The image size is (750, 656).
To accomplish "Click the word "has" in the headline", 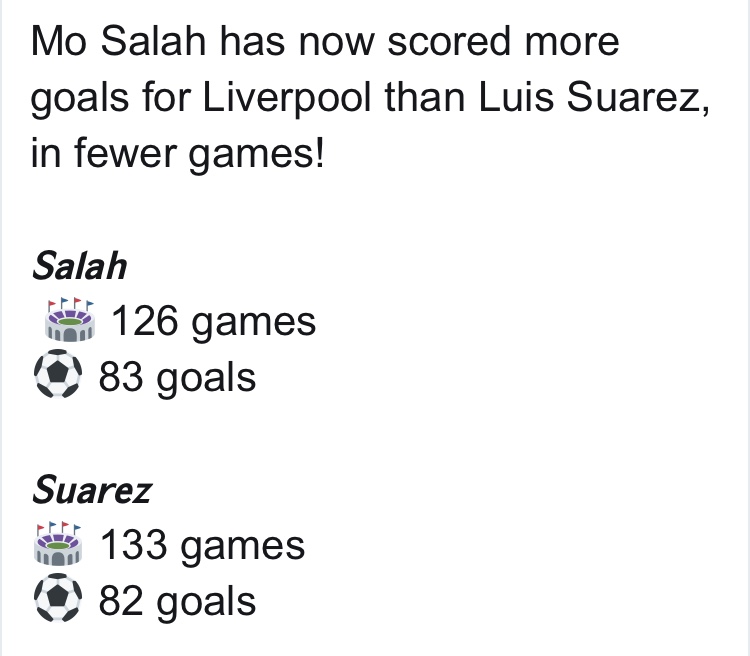I will tap(254, 43).
